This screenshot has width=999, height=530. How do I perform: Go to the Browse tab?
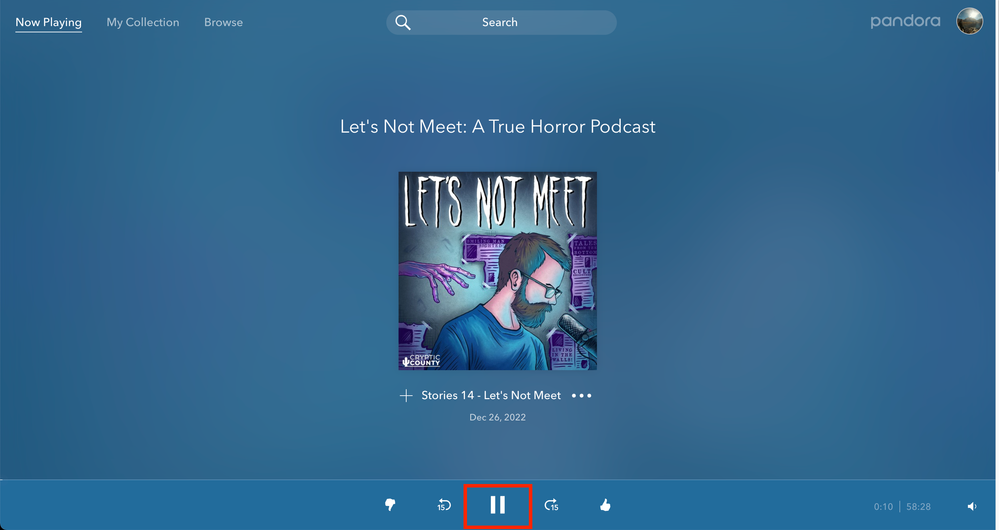coord(223,22)
